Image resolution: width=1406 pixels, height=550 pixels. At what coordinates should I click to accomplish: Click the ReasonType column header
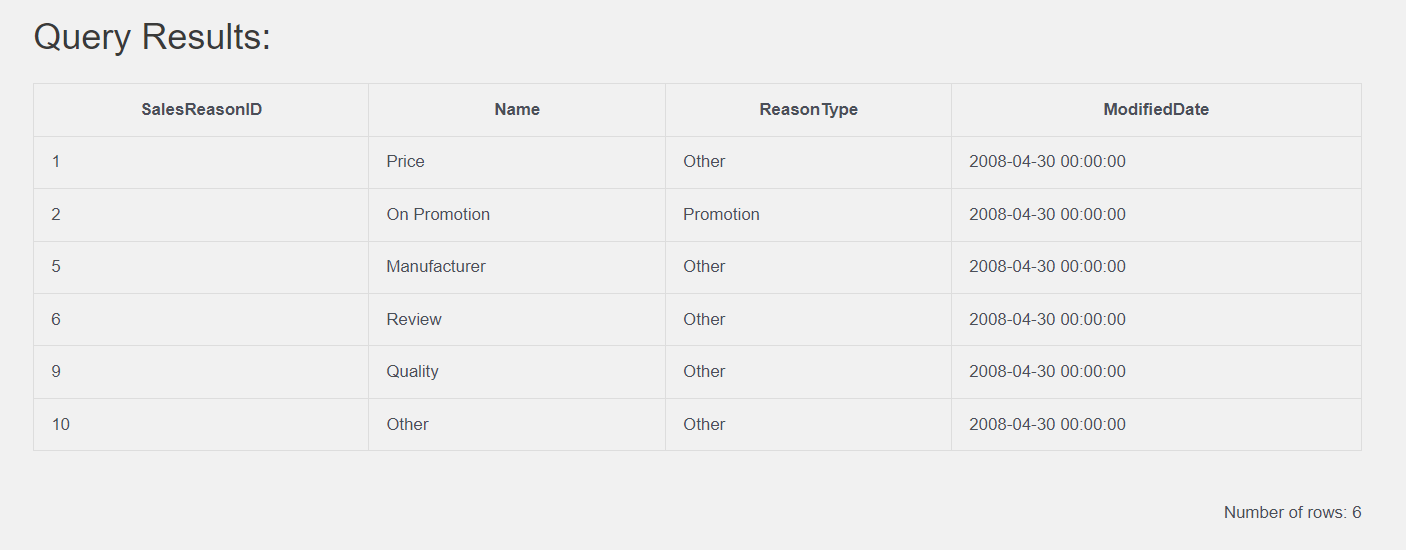[808, 110]
